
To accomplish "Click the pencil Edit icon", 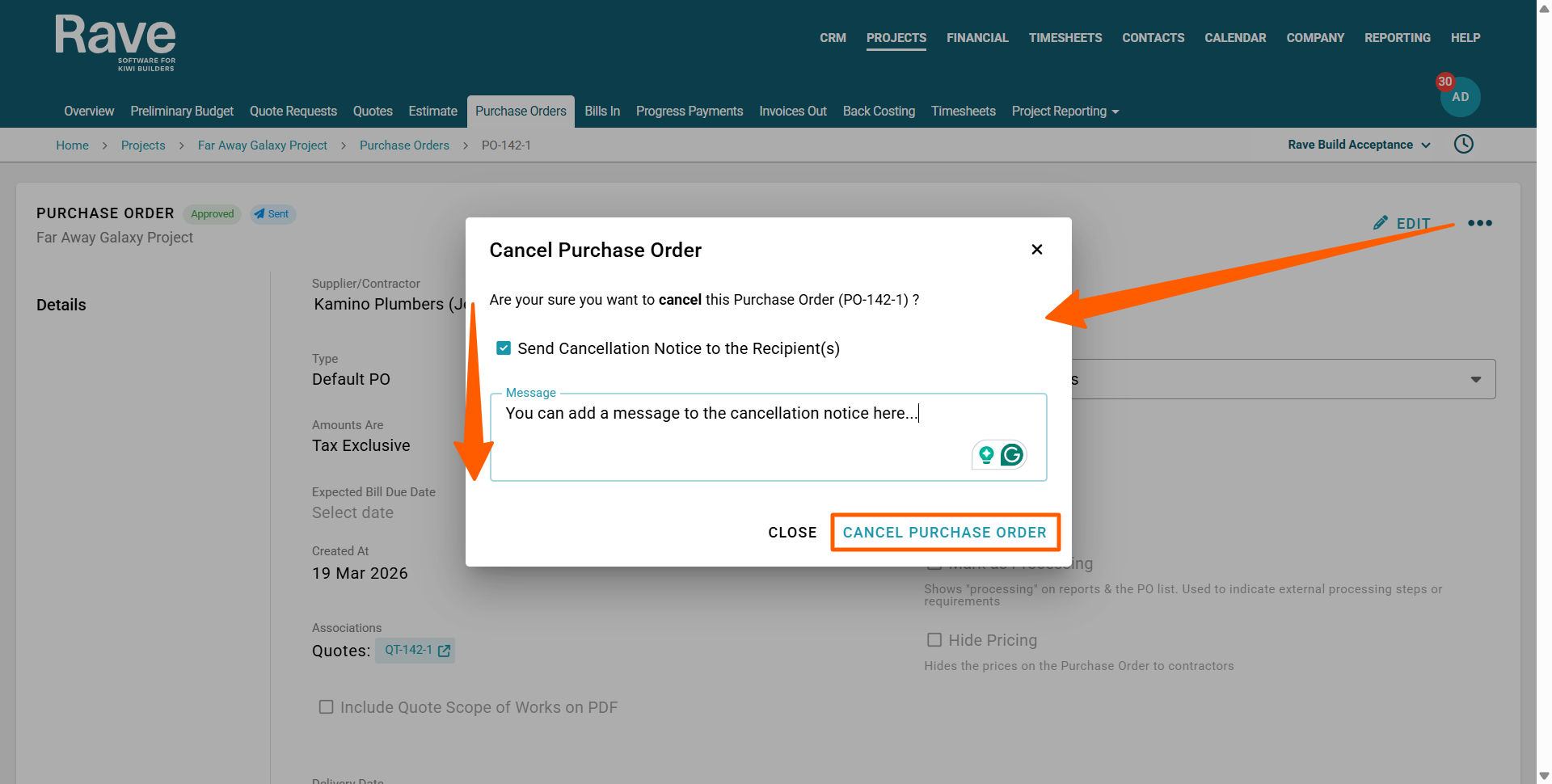I will pos(1381,223).
